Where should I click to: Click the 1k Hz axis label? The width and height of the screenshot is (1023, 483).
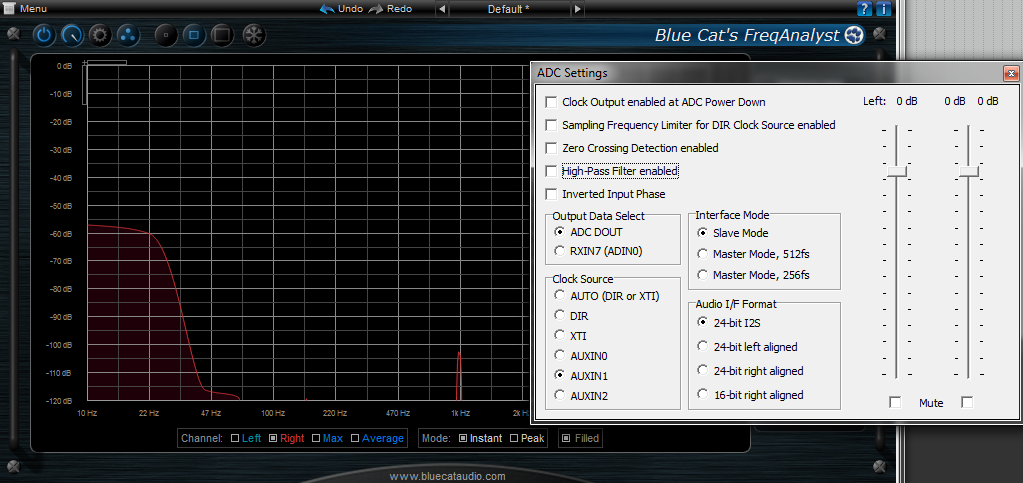(x=461, y=413)
